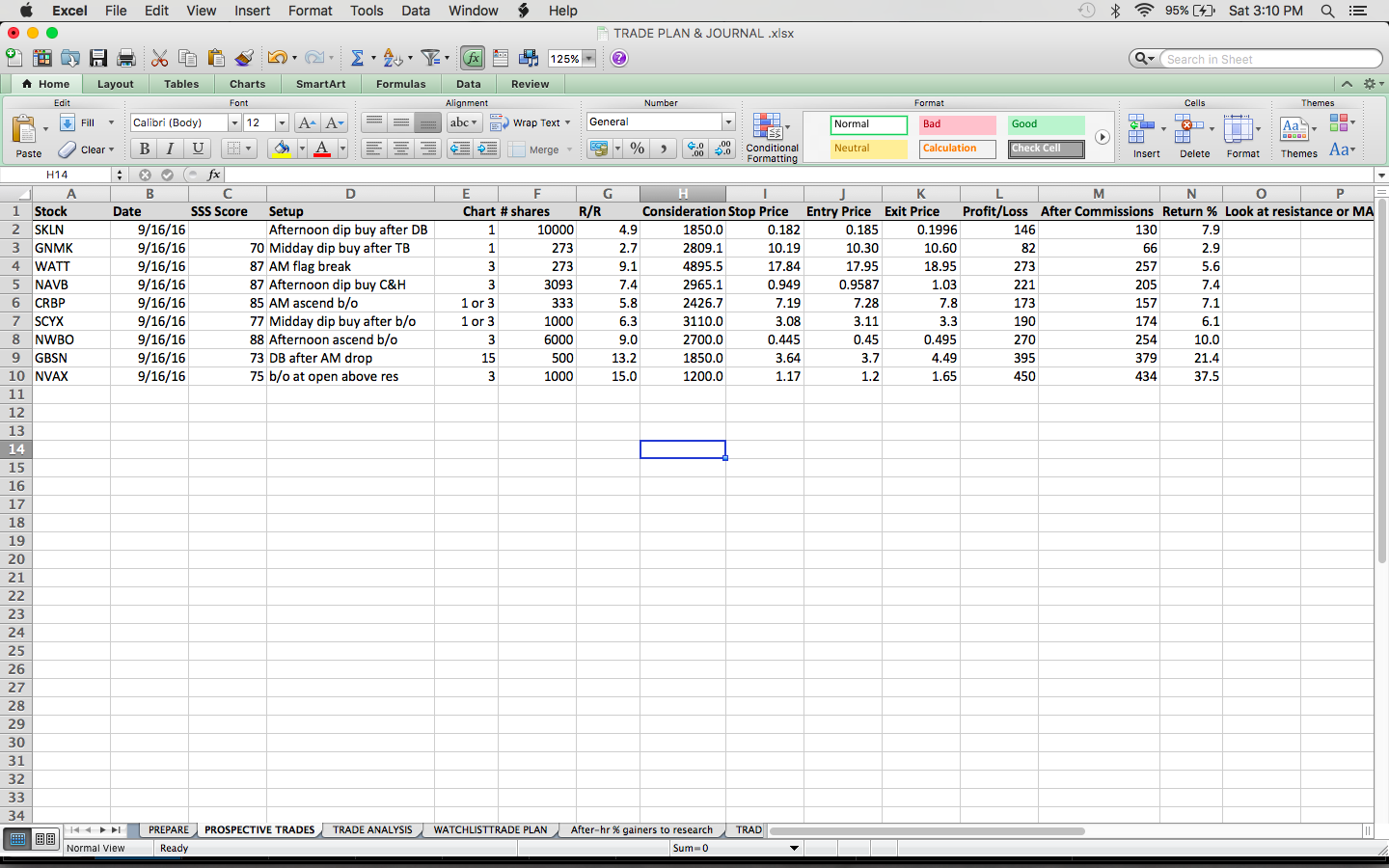This screenshot has width=1389, height=868.
Task: Open the General number format dropdown
Action: pos(728,122)
